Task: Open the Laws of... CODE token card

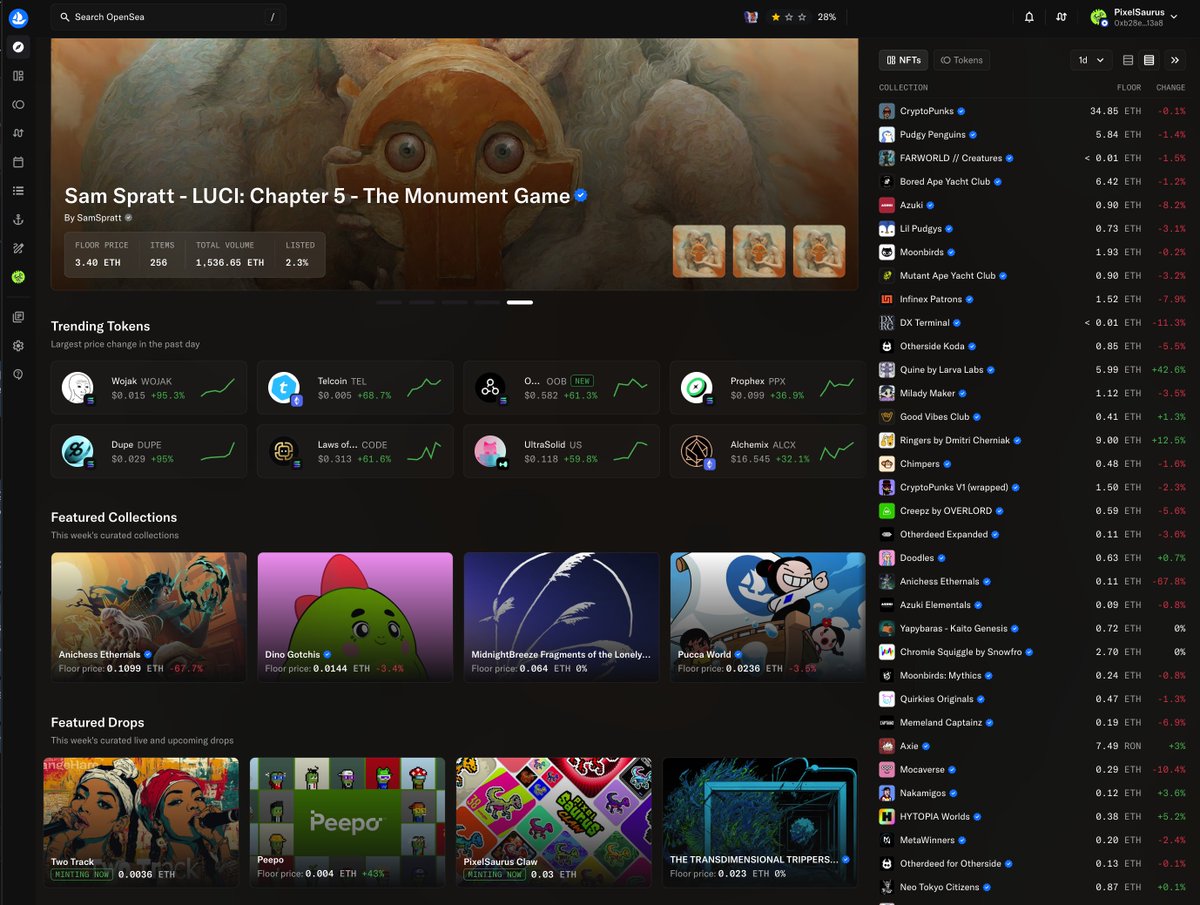Action: tap(355, 452)
